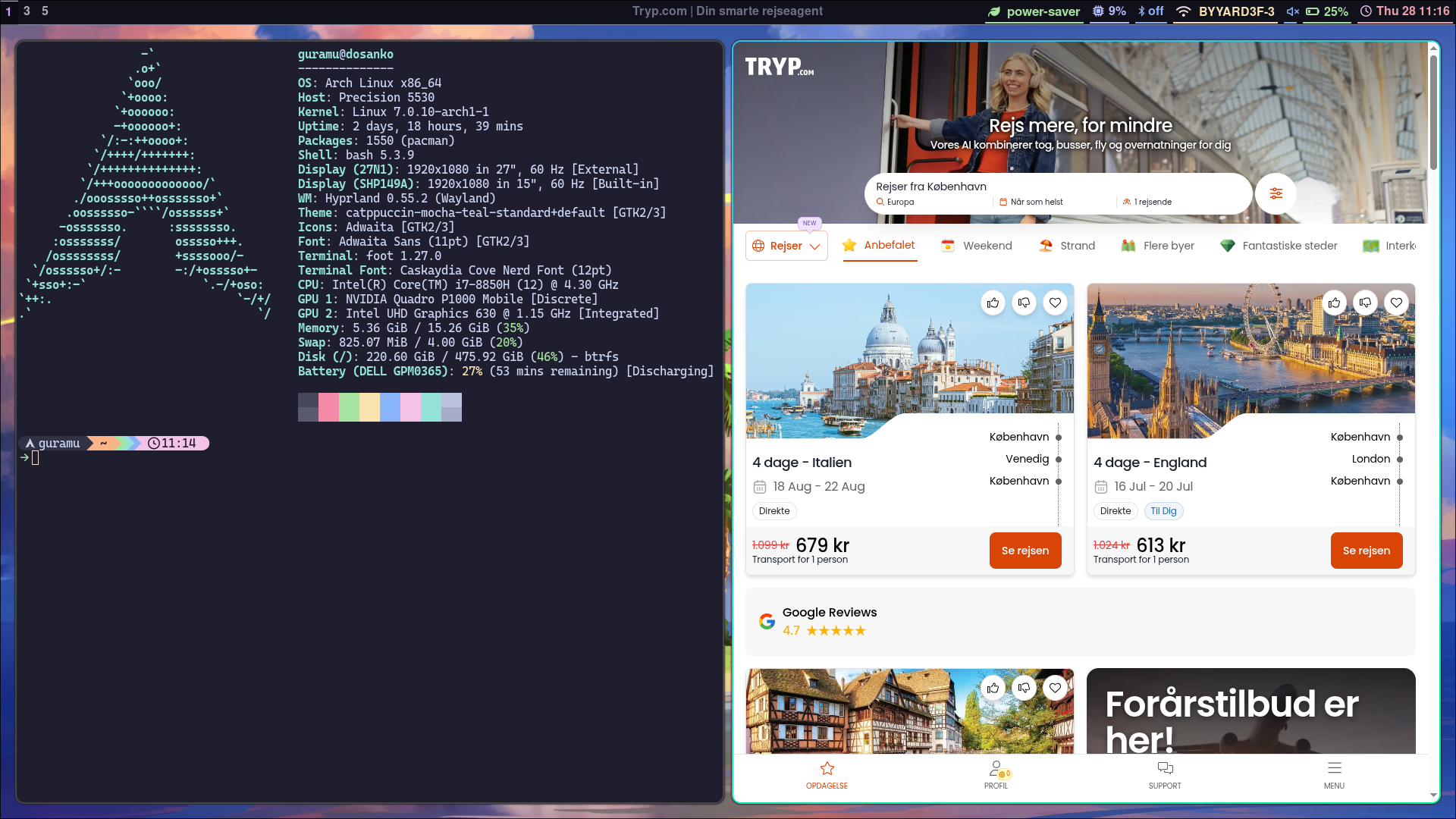Like the 4 dage - England trip
This screenshot has width=1456, height=819.
(x=1334, y=303)
